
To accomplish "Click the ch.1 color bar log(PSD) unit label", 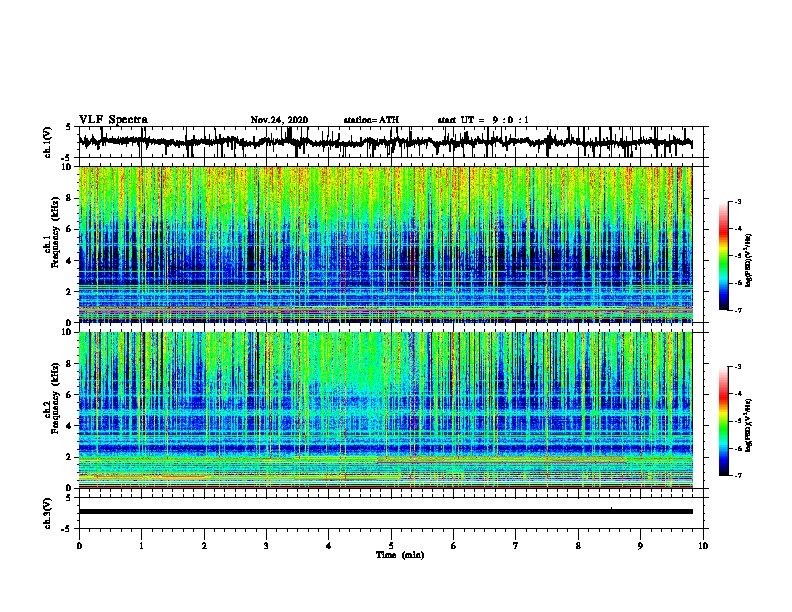I will [x=749, y=261].
